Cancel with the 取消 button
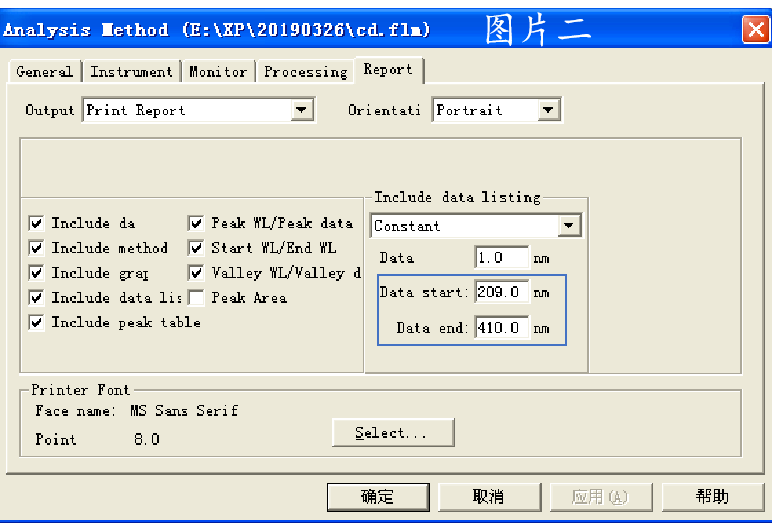Screen dimensions: 773x524 [489, 497]
